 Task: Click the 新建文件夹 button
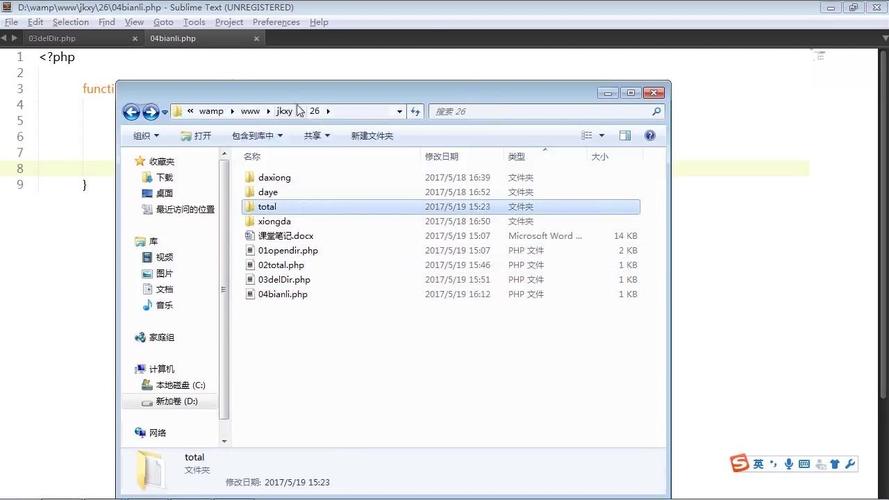[x=372, y=136]
